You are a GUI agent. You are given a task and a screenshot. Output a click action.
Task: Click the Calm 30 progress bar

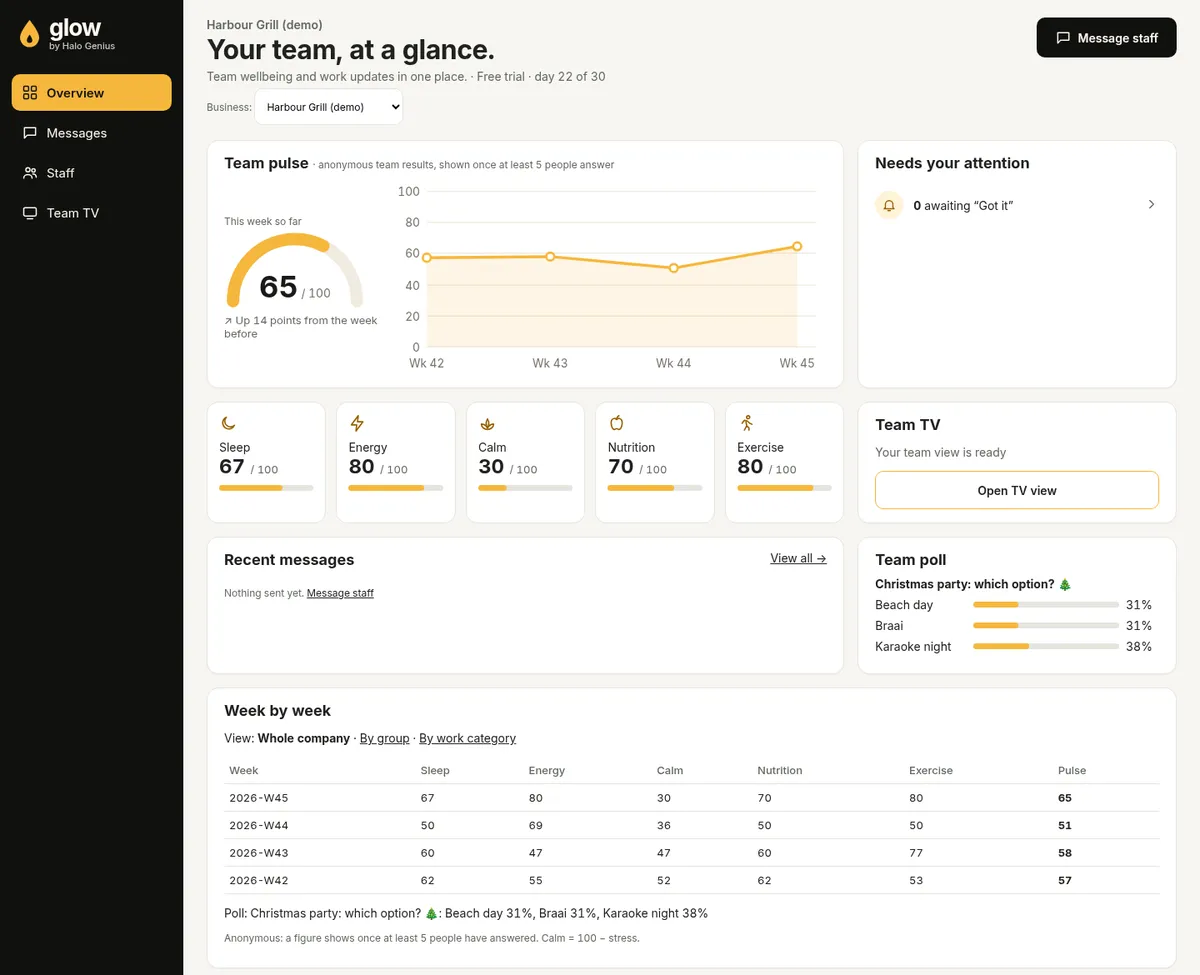coord(525,488)
